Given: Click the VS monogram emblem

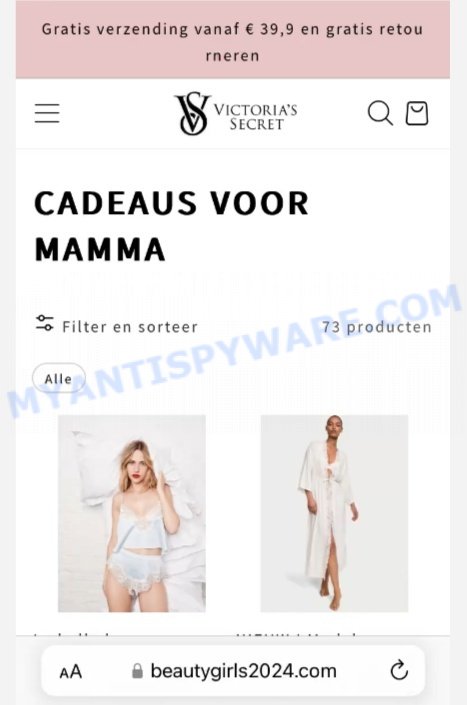Looking at the screenshot, I should 192,113.
